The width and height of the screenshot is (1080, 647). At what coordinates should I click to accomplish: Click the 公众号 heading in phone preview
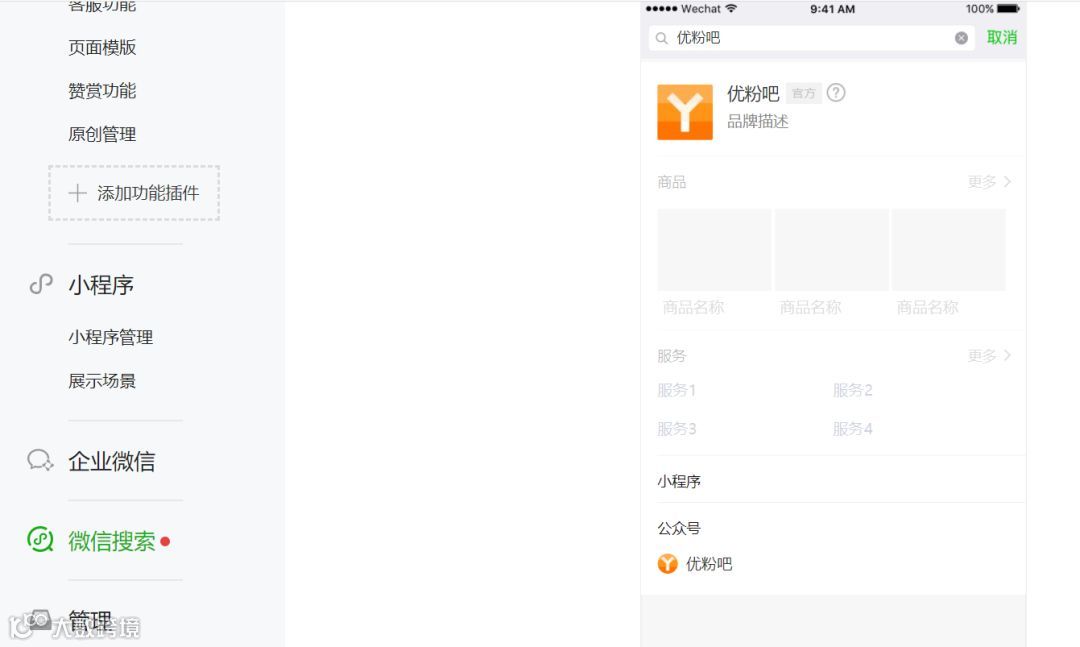(678, 528)
